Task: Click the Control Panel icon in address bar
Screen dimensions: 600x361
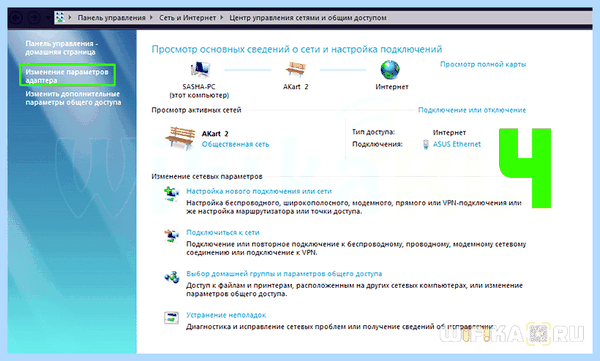Action: [x=60, y=17]
